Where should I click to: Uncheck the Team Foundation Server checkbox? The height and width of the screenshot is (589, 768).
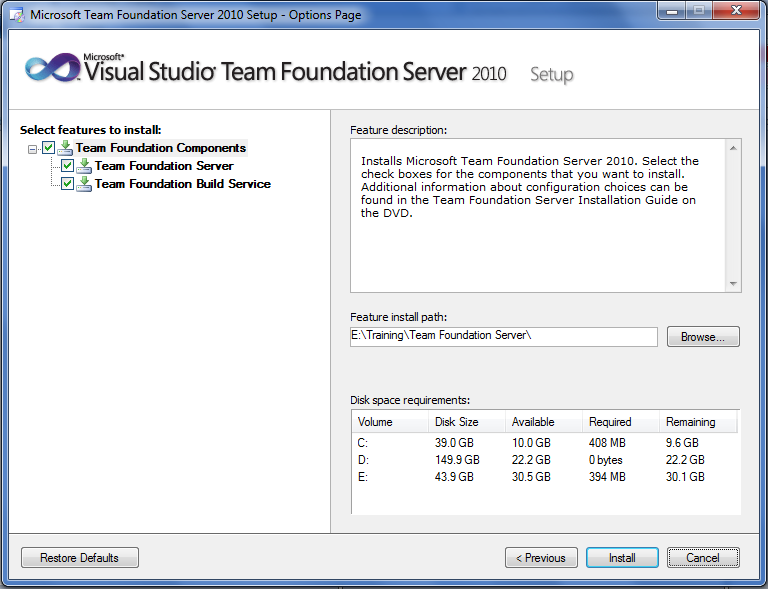coord(67,165)
